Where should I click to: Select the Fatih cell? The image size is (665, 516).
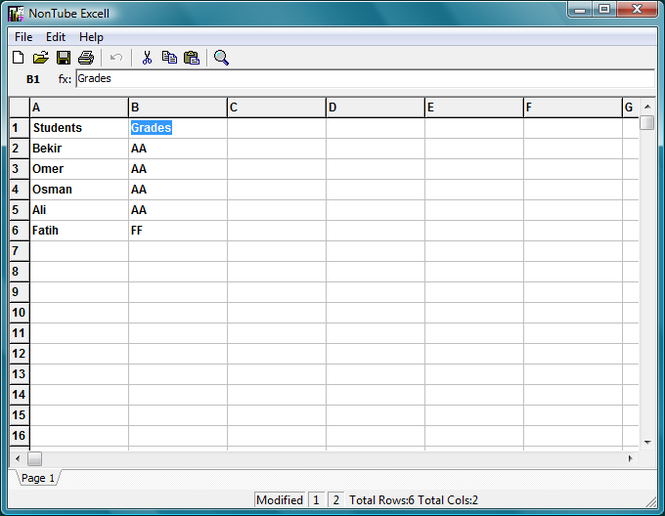[x=79, y=231]
